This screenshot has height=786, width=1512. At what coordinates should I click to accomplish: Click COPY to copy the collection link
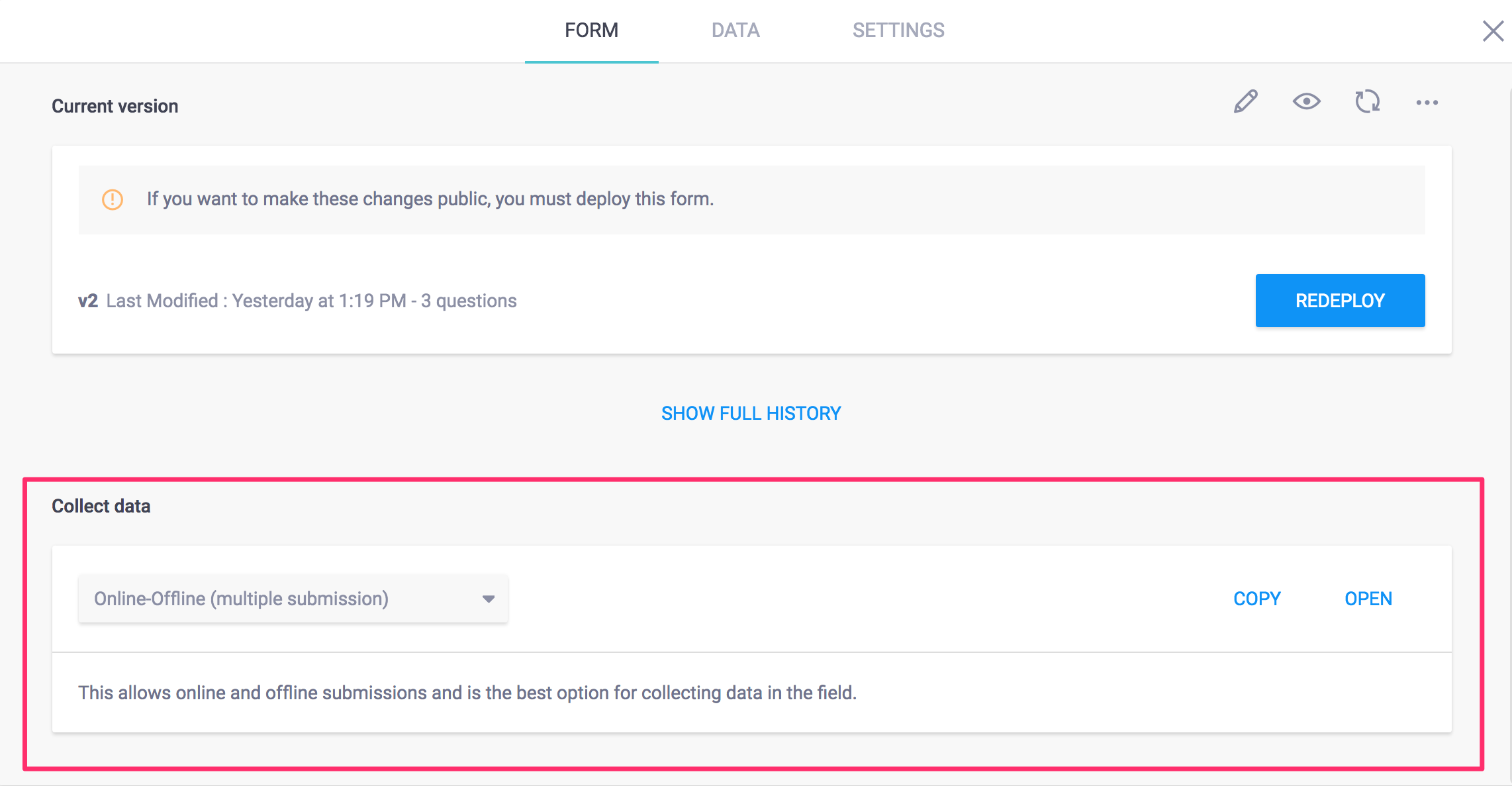[x=1256, y=599]
